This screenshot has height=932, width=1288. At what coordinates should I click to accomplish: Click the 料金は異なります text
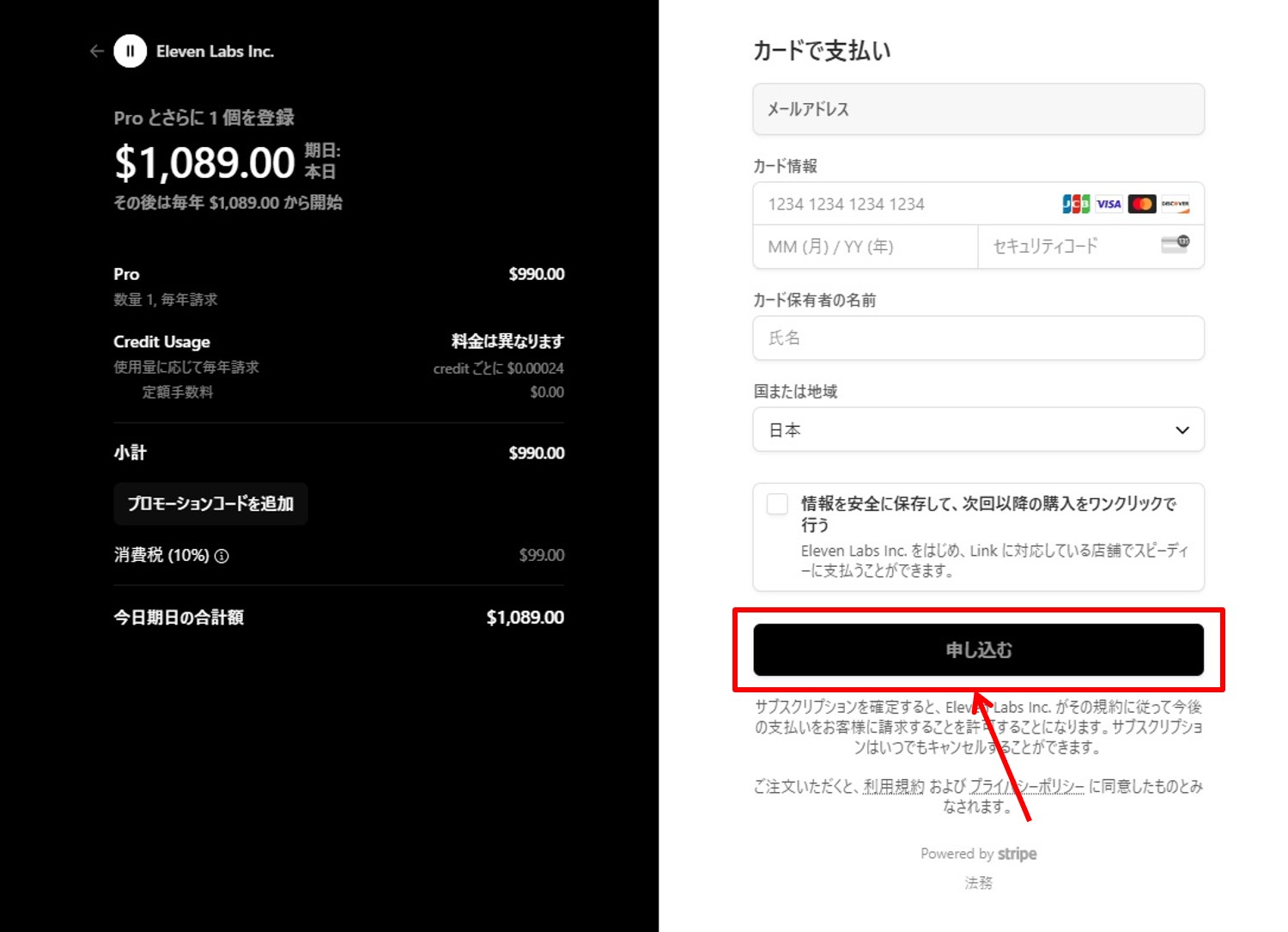[x=507, y=341]
